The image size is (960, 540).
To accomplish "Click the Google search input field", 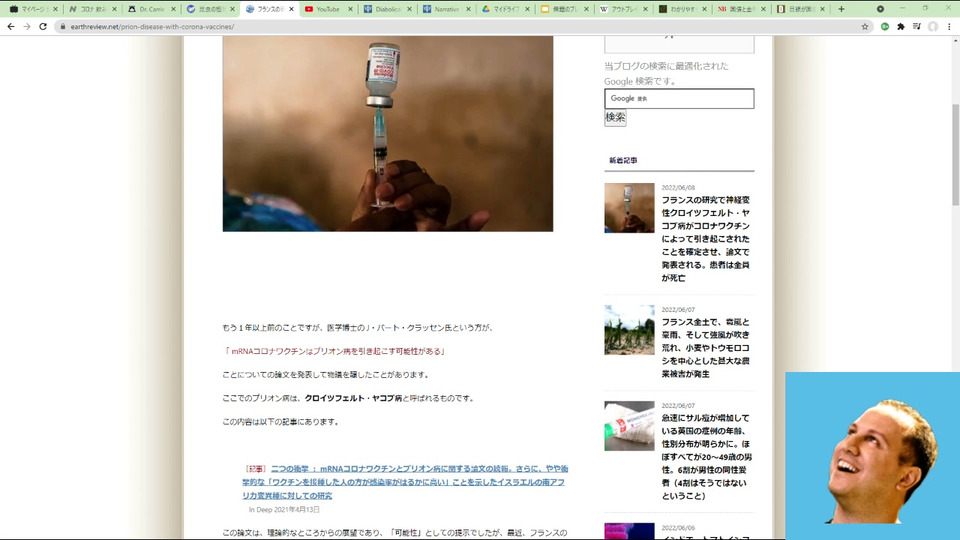I will click(679, 99).
